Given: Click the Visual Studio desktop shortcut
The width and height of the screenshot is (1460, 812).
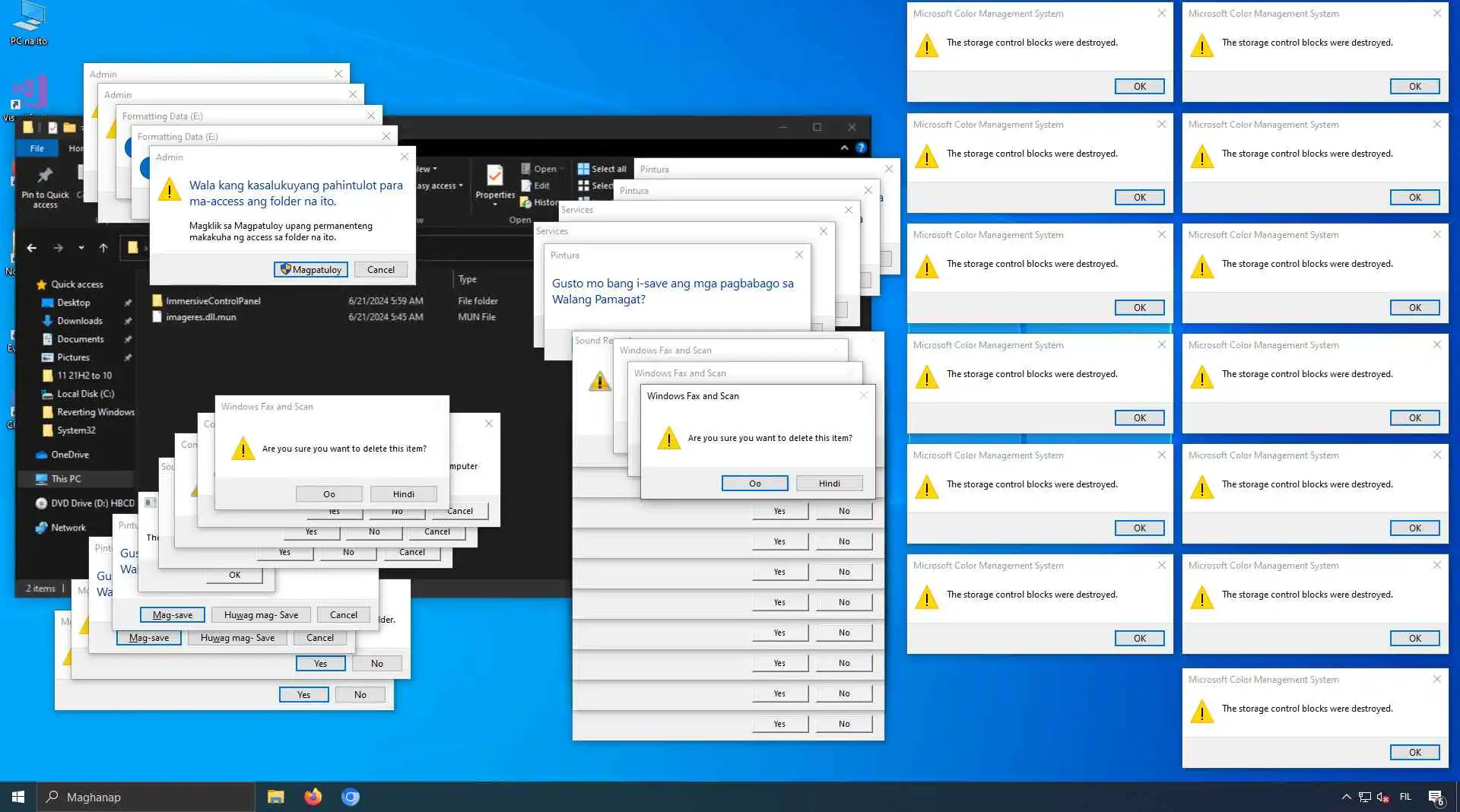Looking at the screenshot, I should (29, 97).
